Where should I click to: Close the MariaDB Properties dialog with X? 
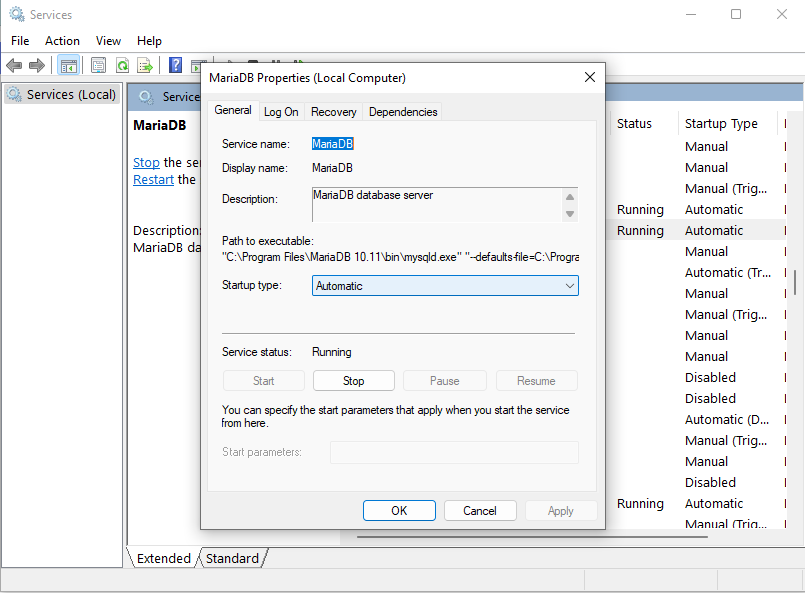point(590,77)
